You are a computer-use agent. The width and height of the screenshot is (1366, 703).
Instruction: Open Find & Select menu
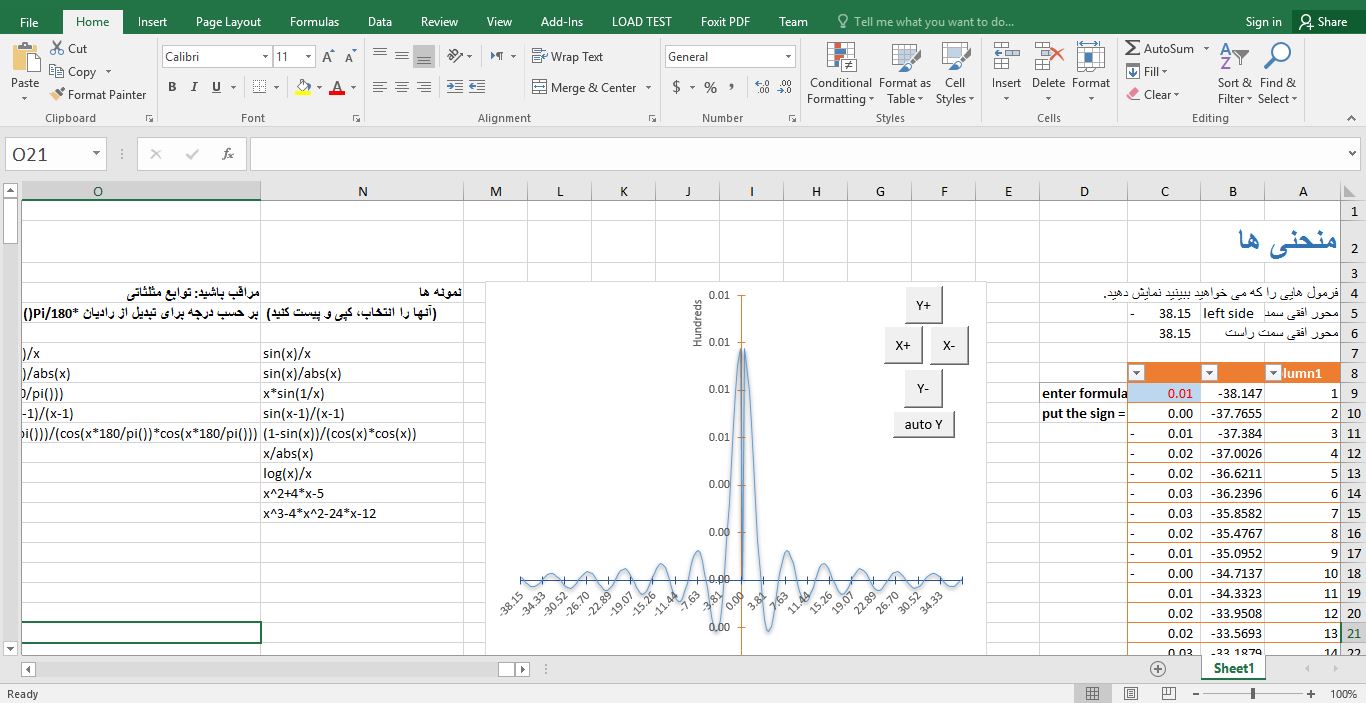[1277, 73]
